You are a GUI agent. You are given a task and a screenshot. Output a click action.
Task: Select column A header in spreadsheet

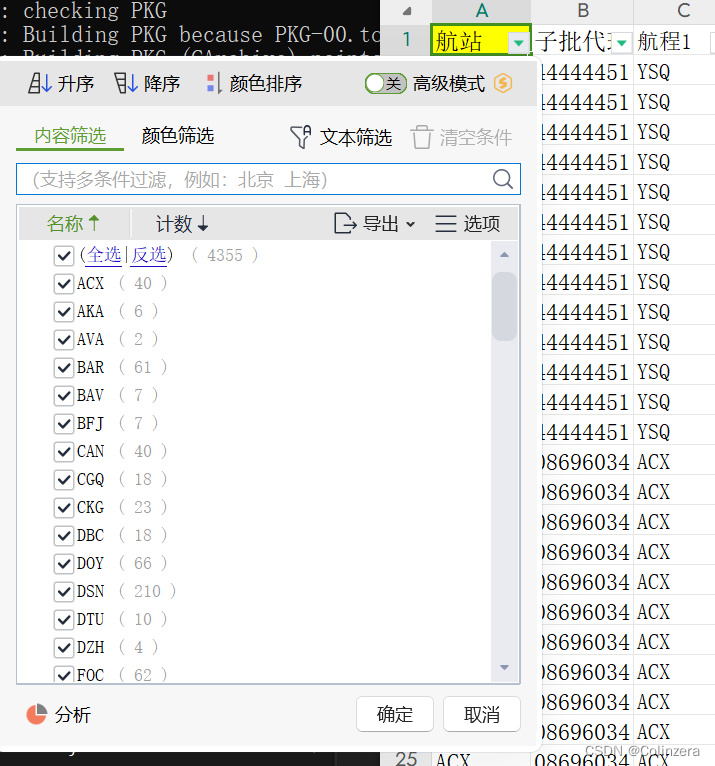(482, 11)
